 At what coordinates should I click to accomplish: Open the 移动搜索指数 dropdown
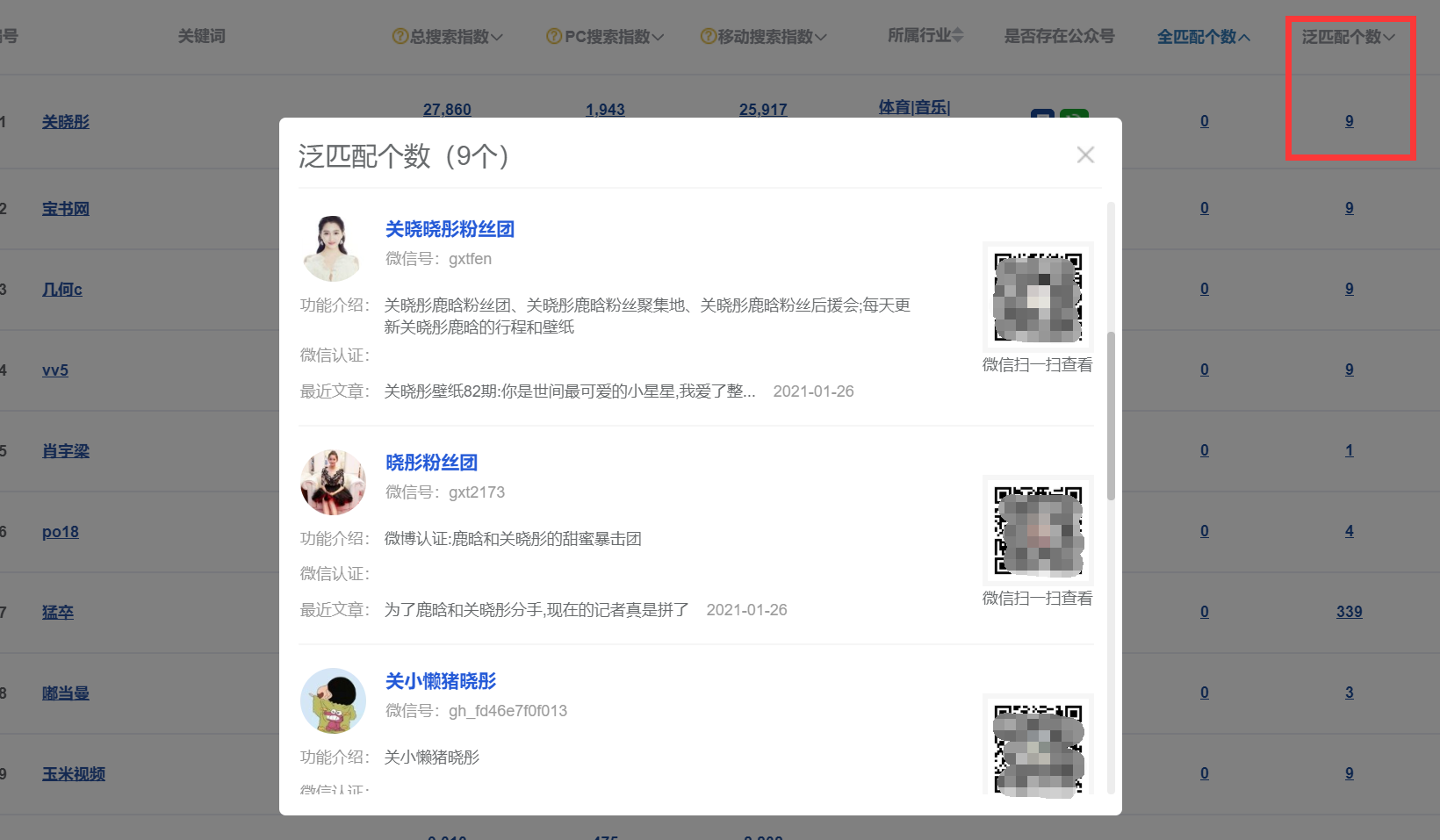(x=823, y=37)
